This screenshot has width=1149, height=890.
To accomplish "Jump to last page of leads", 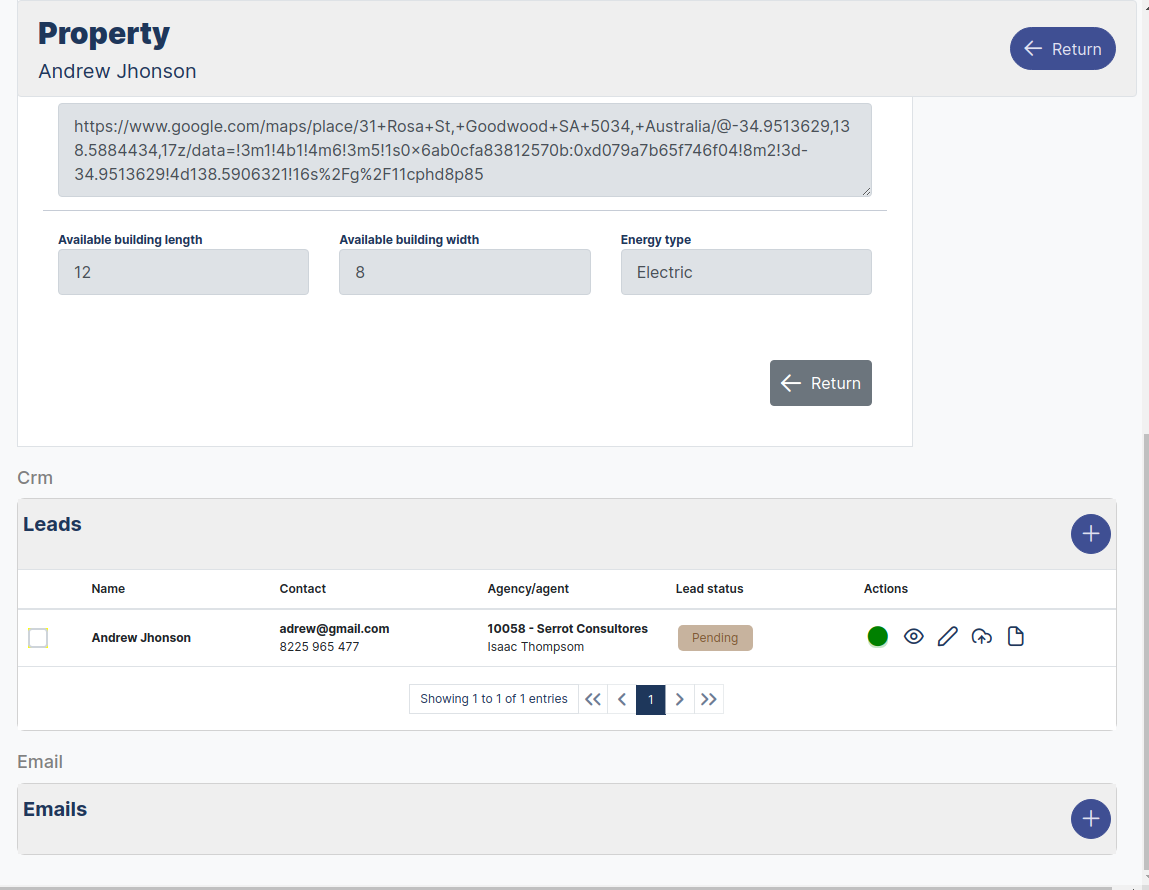I will tap(709, 699).
